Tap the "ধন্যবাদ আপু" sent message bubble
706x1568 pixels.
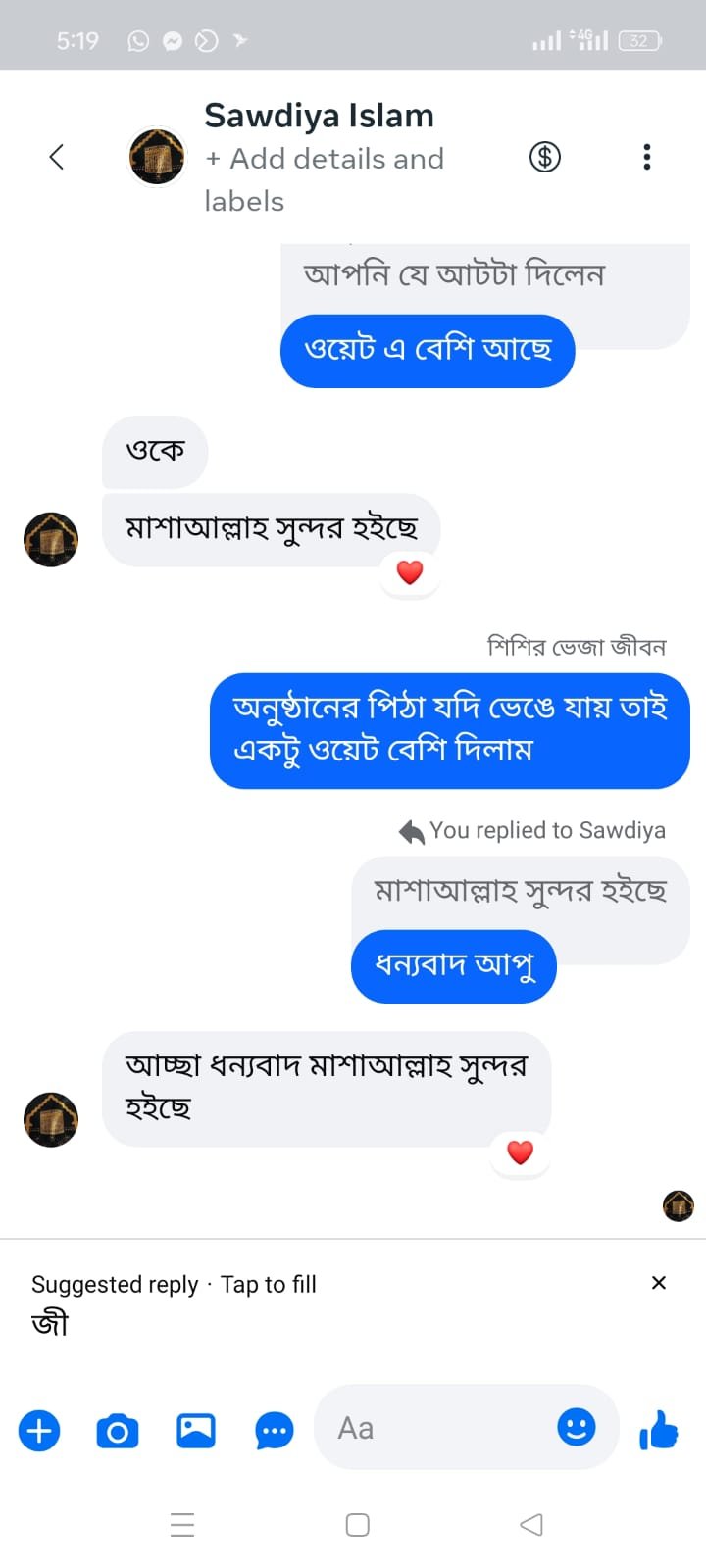[454, 966]
